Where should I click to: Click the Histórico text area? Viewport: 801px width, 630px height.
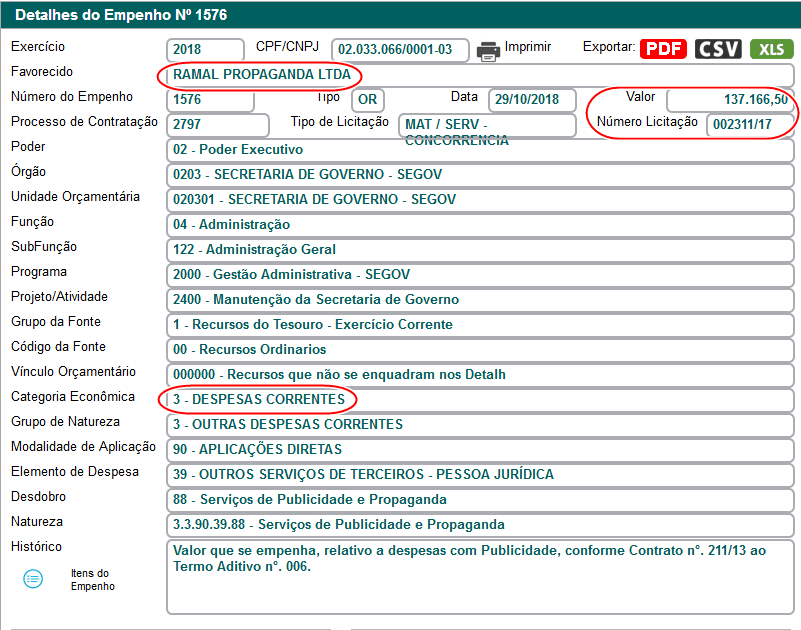click(480, 577)
